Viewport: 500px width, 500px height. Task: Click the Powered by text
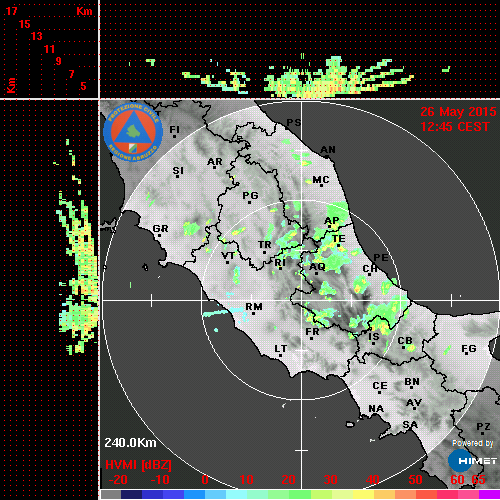tap(473, 443)
